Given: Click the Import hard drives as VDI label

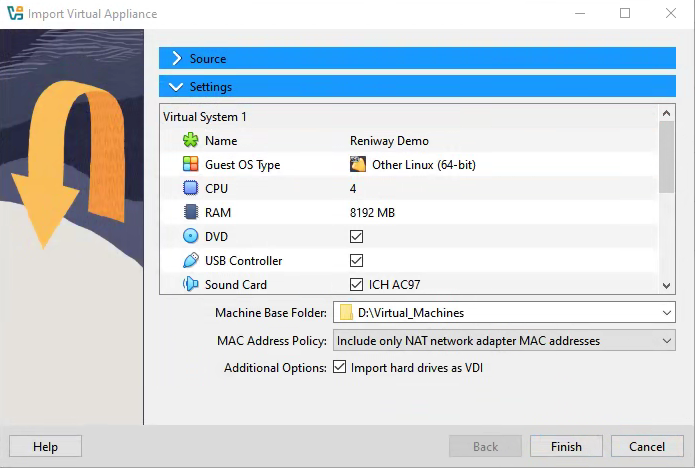Looking at the screenshot, I should [x=417, y=368].
